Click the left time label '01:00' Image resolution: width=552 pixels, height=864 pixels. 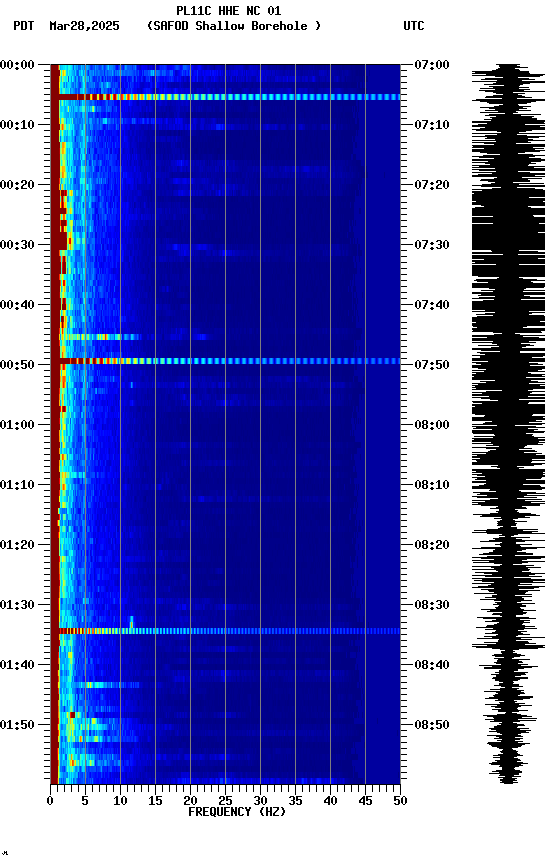point(17,425)
